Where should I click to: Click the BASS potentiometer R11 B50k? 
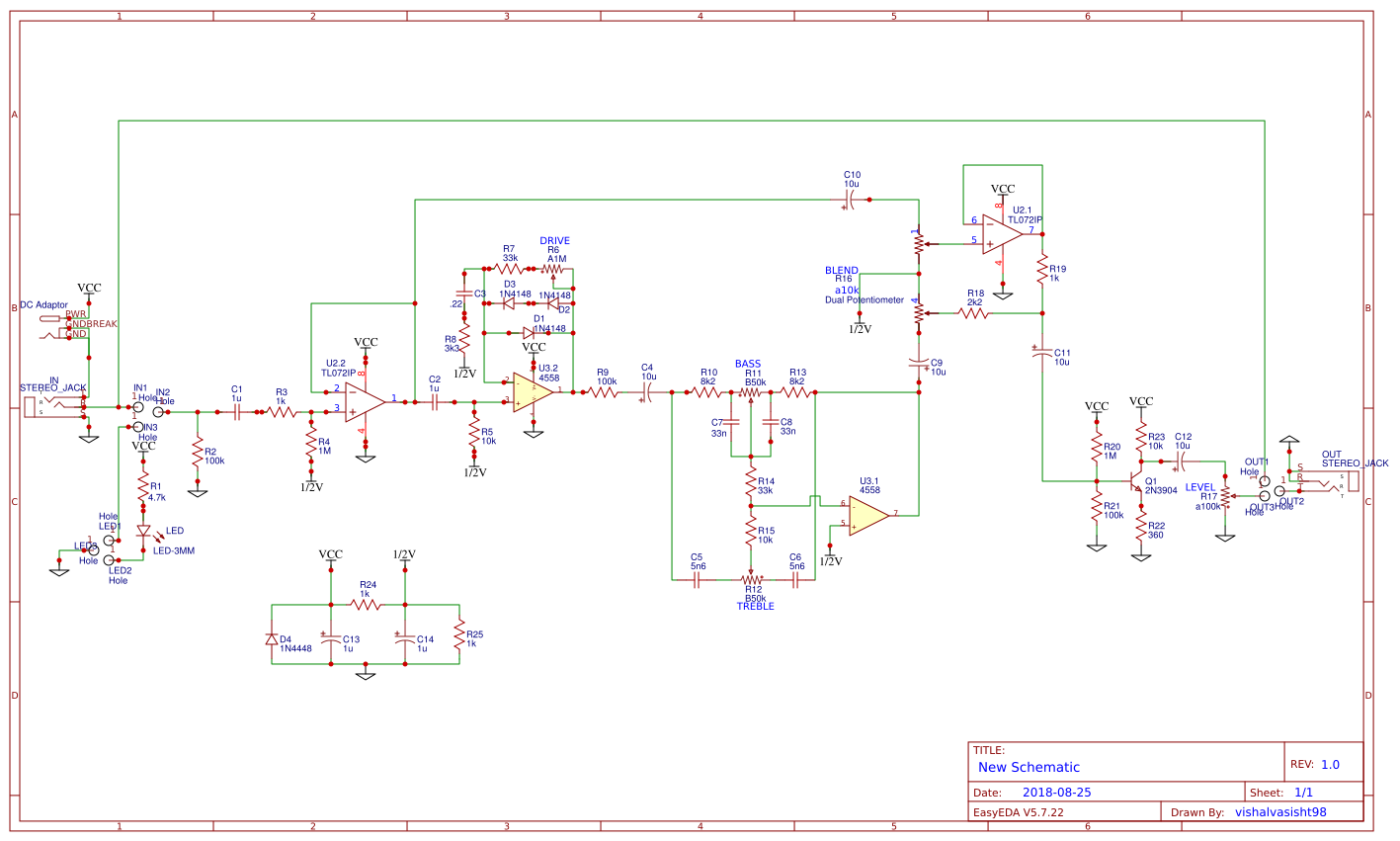coord(751,391)
